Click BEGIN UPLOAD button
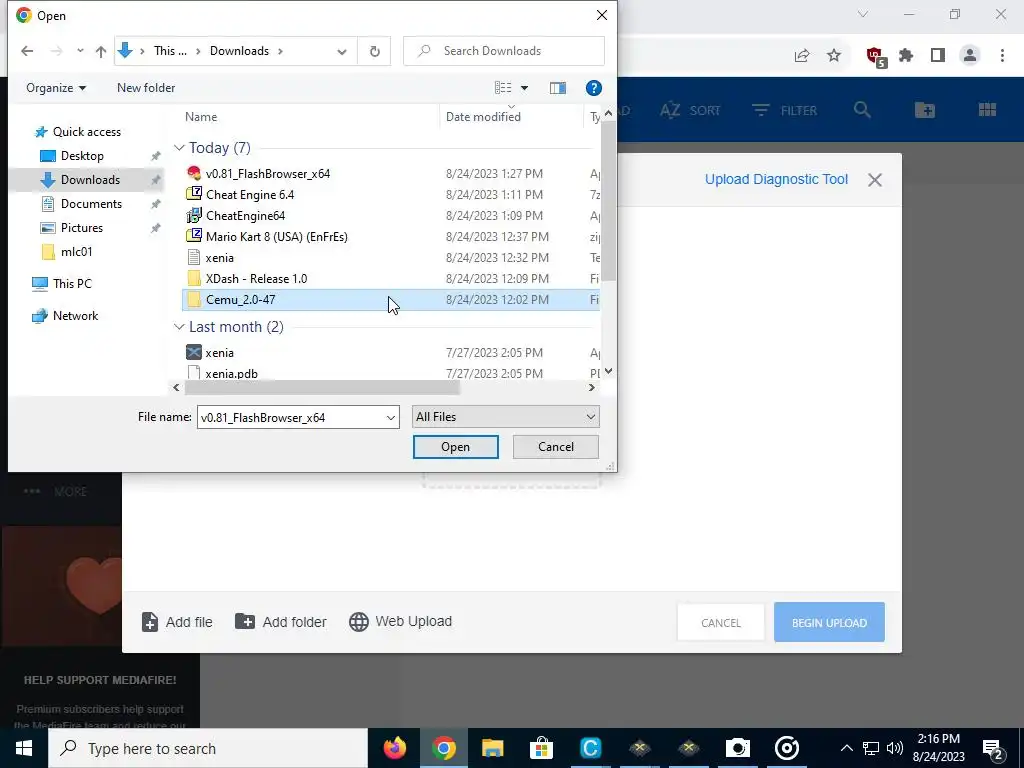This screenshot has width=1024, height=768. coord(829,623)
